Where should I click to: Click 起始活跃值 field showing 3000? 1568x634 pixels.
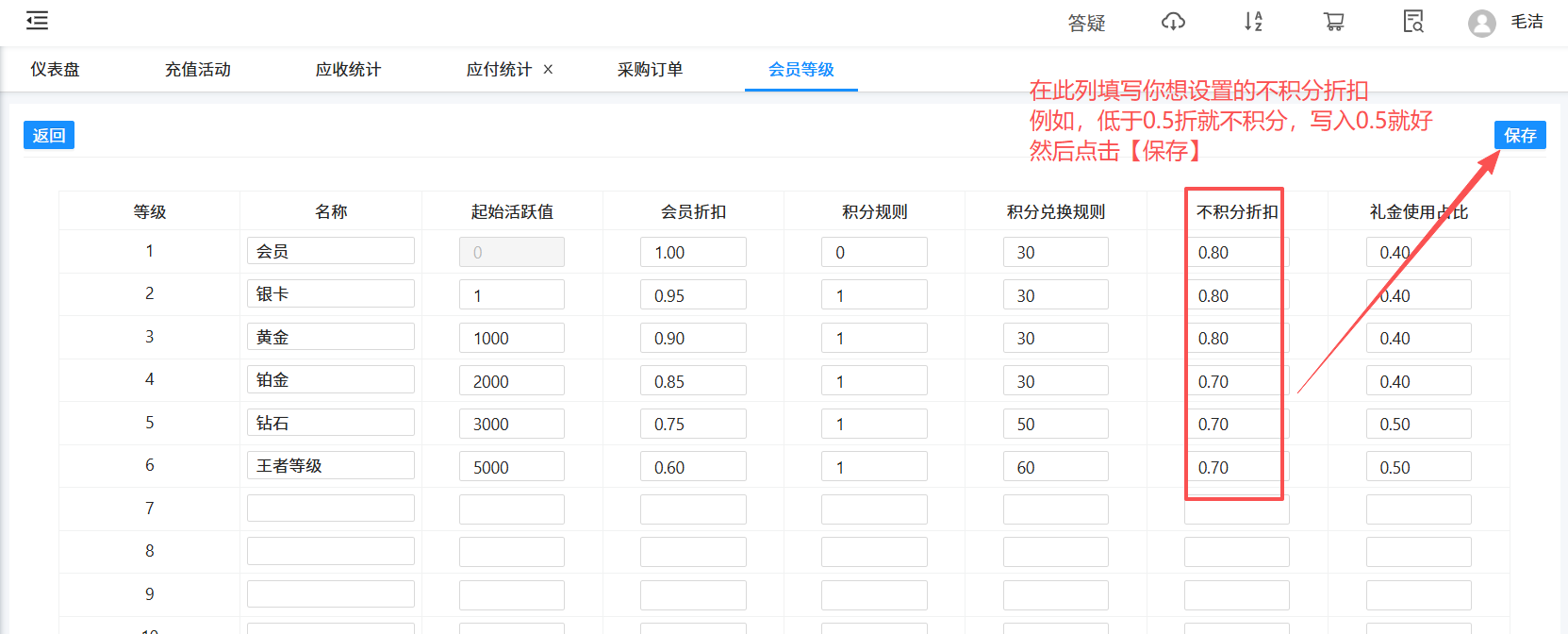coord(511,425)
